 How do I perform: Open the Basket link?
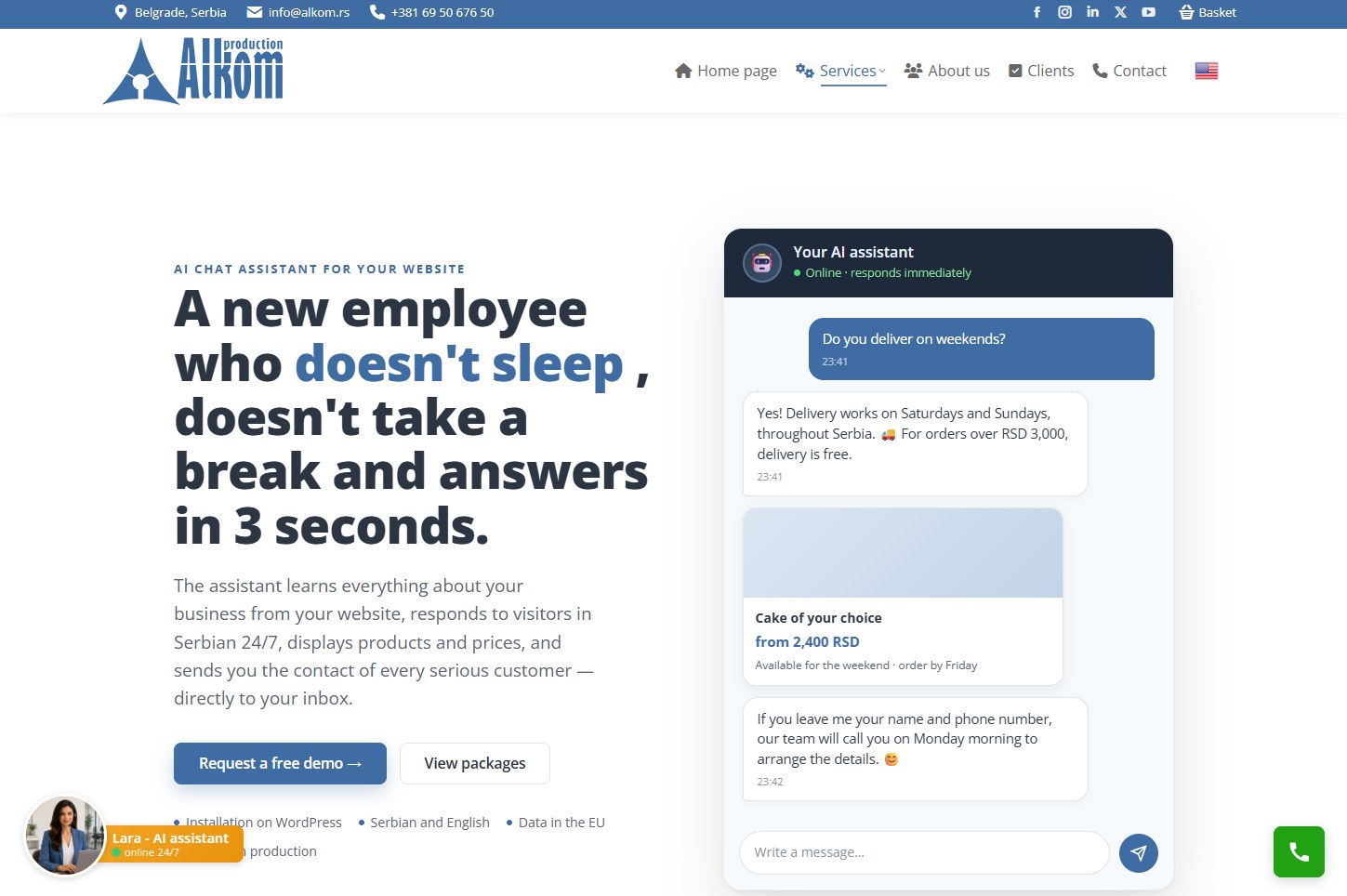pyautogui.click(x=1208, y=12)
